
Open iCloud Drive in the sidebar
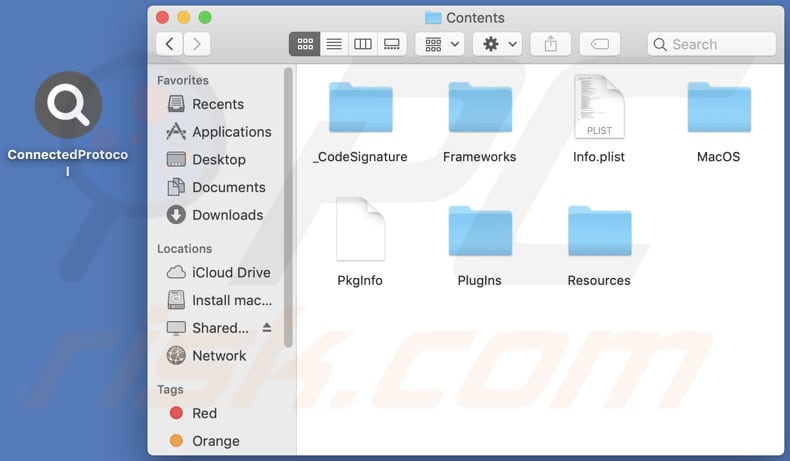pyautogui.click(x=218, y=273)
